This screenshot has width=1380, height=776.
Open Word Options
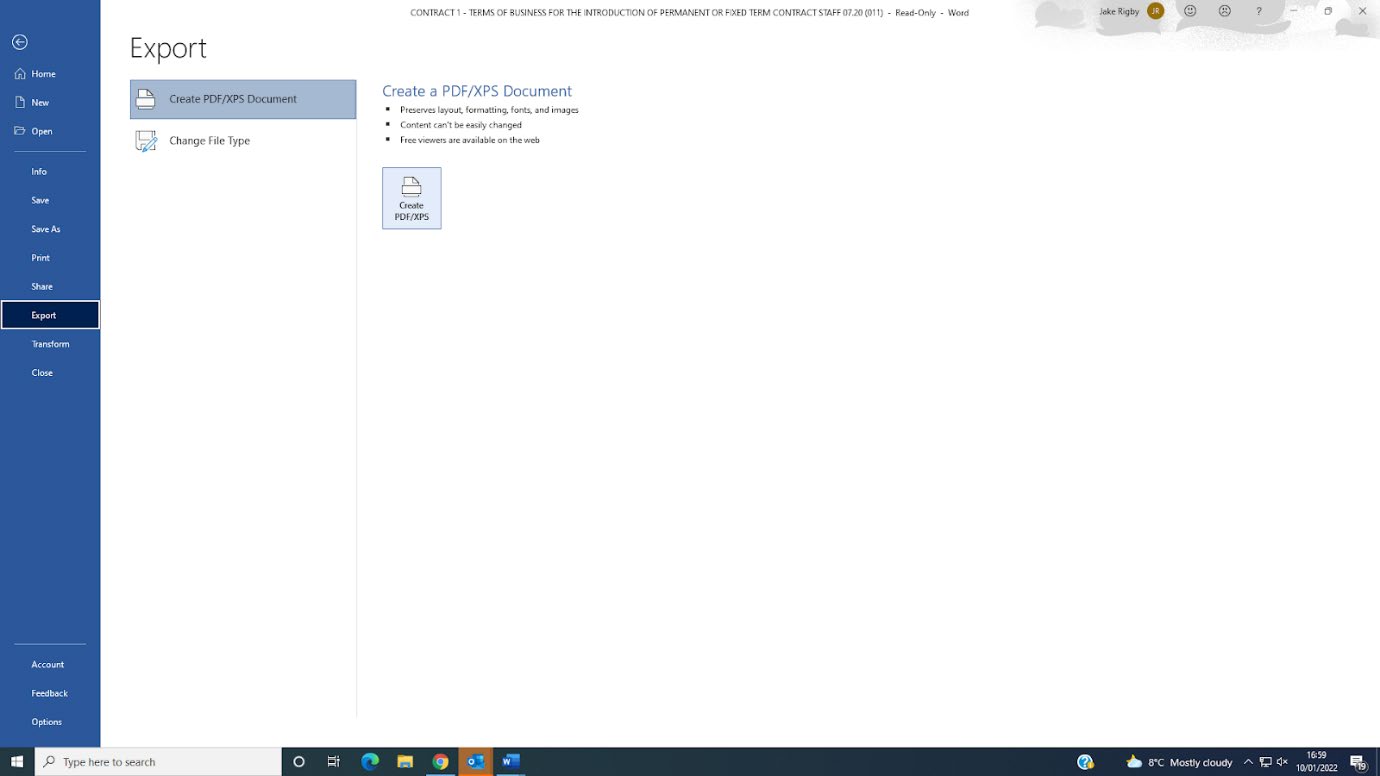(x=46, y=722)
